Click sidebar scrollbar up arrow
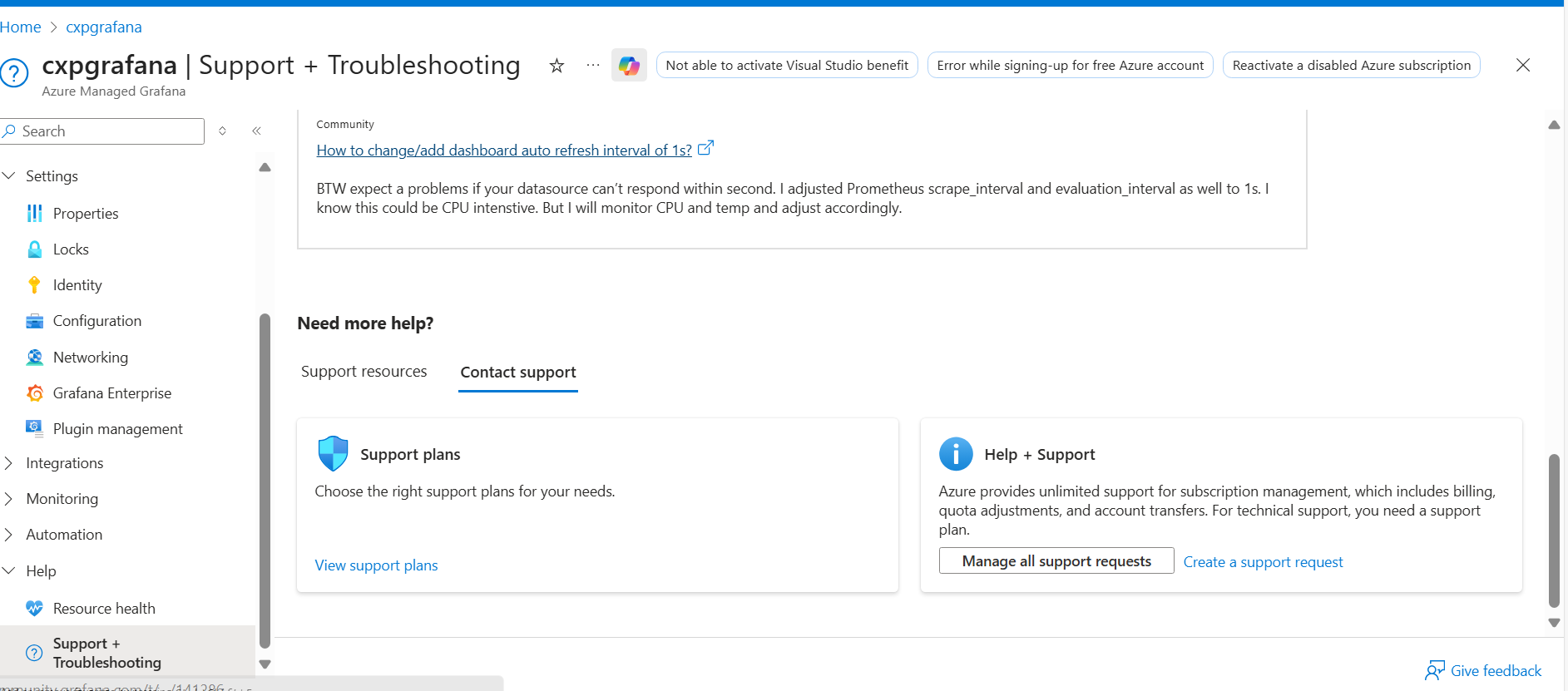Image resolution: width=1568 pixels, height=691 pixels. [x=265, y=167]
